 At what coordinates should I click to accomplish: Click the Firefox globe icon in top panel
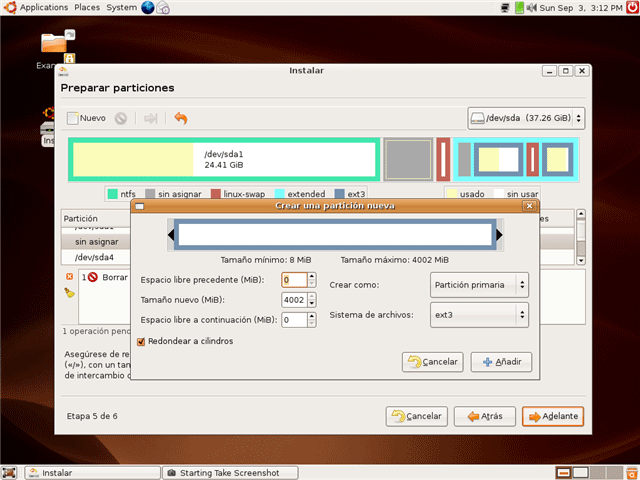coord(149,8)
